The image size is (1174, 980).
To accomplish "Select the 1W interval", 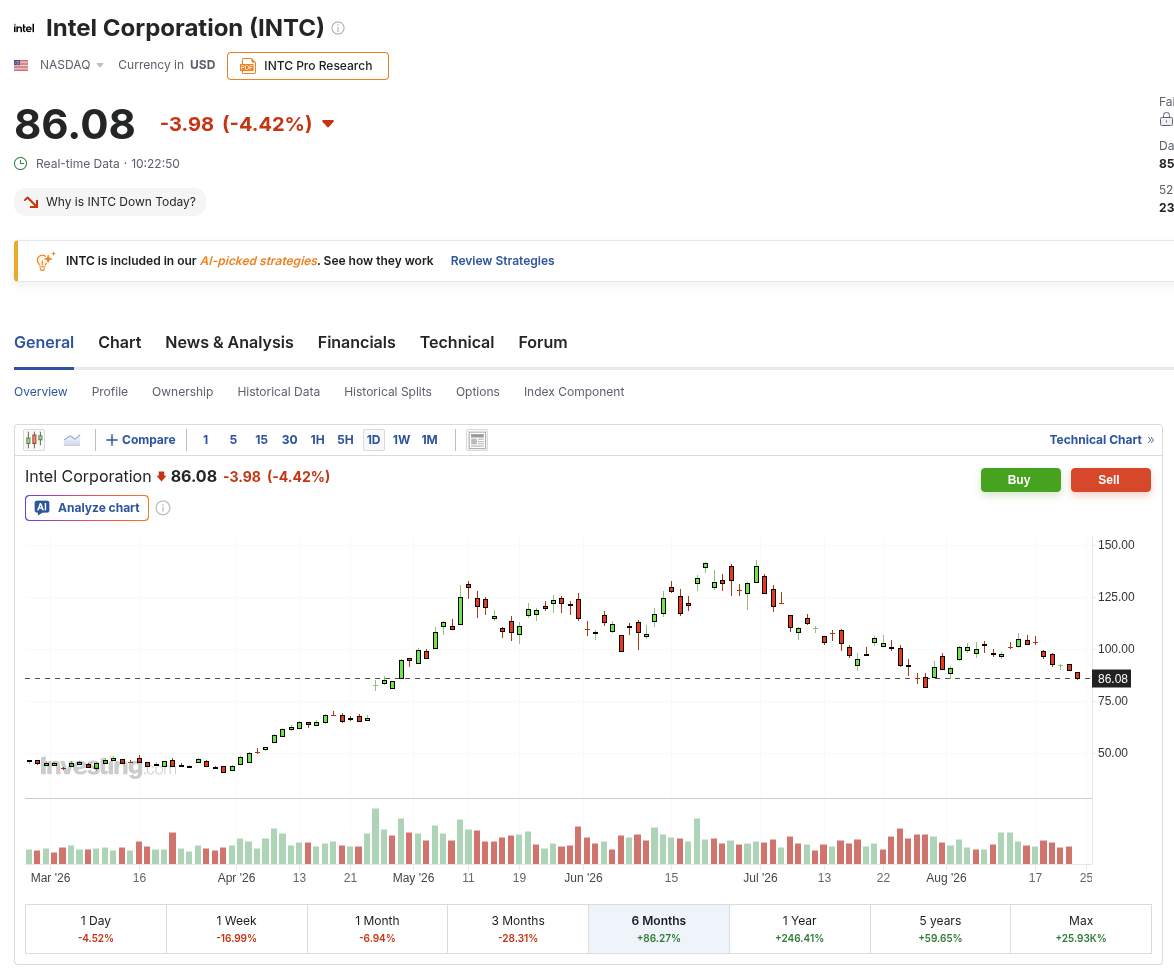I will 401,440.
